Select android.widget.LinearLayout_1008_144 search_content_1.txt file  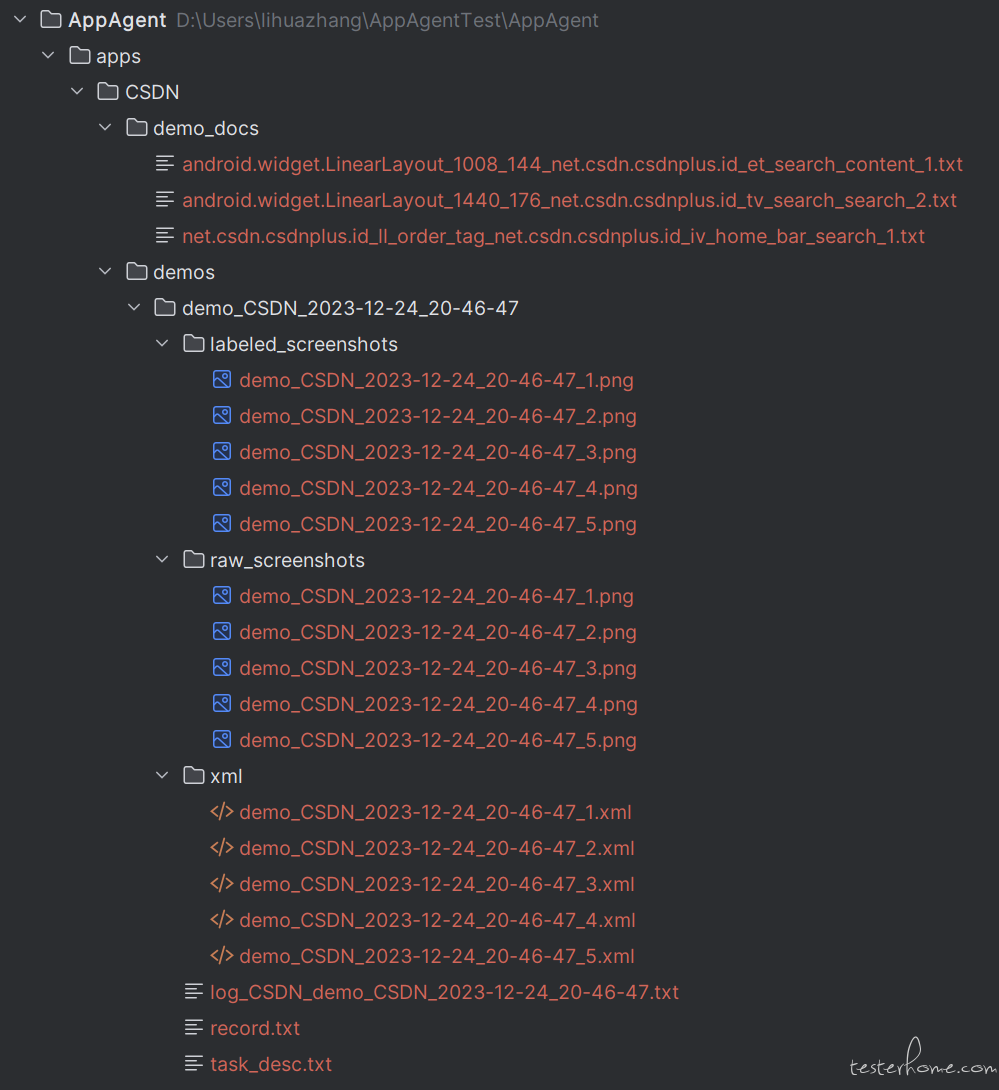click(x=572, y=164)
